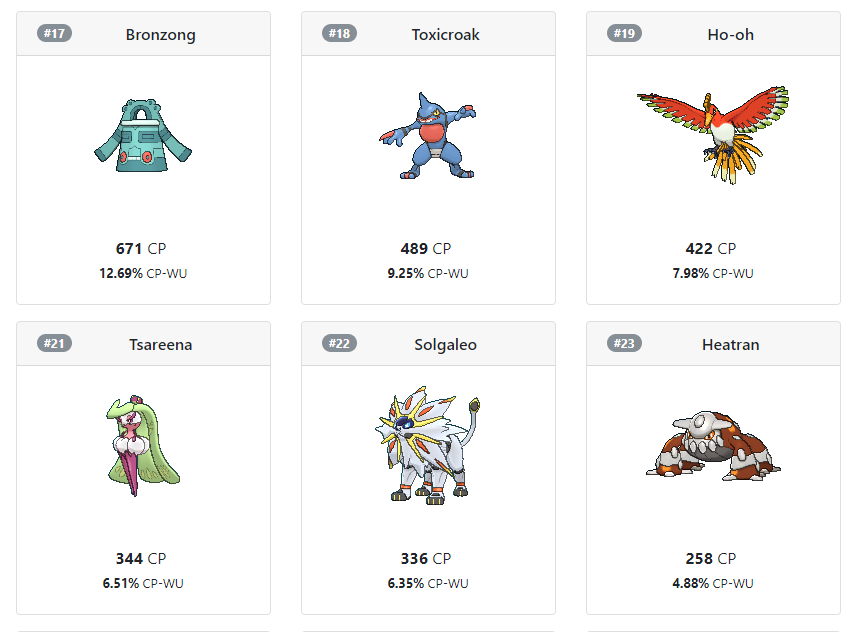Select the #18 rank badge

pos(339,33)
